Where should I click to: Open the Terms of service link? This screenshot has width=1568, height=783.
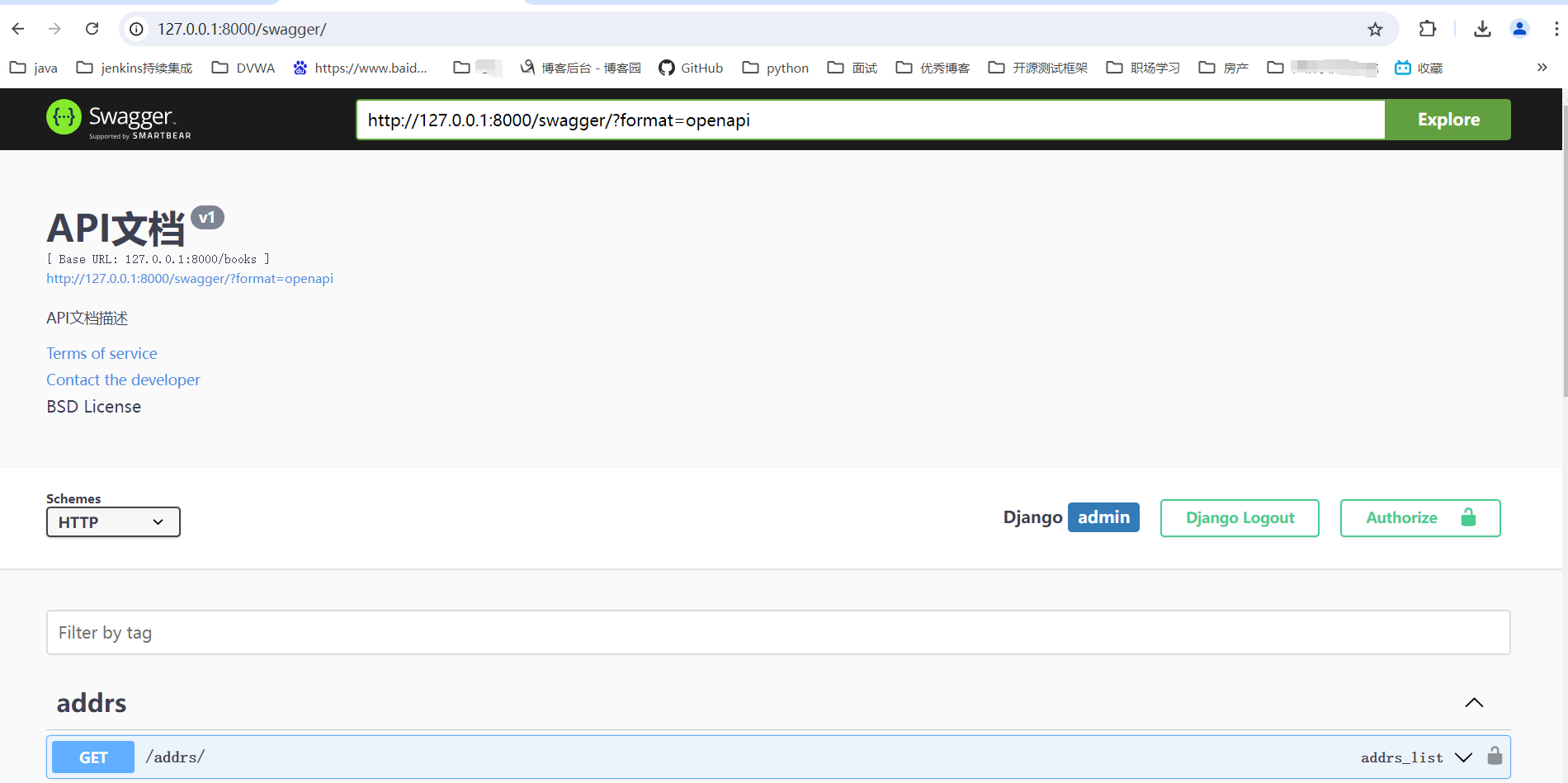point(102,353)
